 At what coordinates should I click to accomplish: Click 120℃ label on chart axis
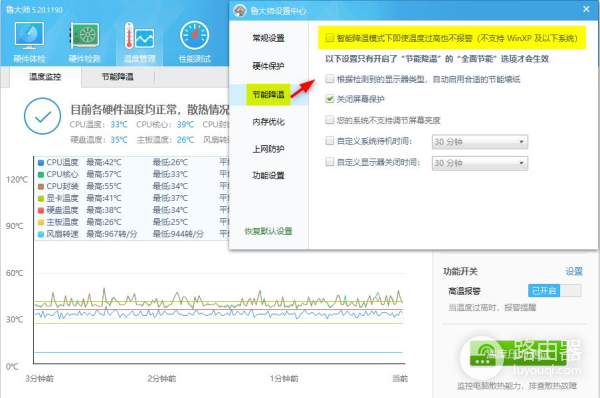click(x=17, y=179)
